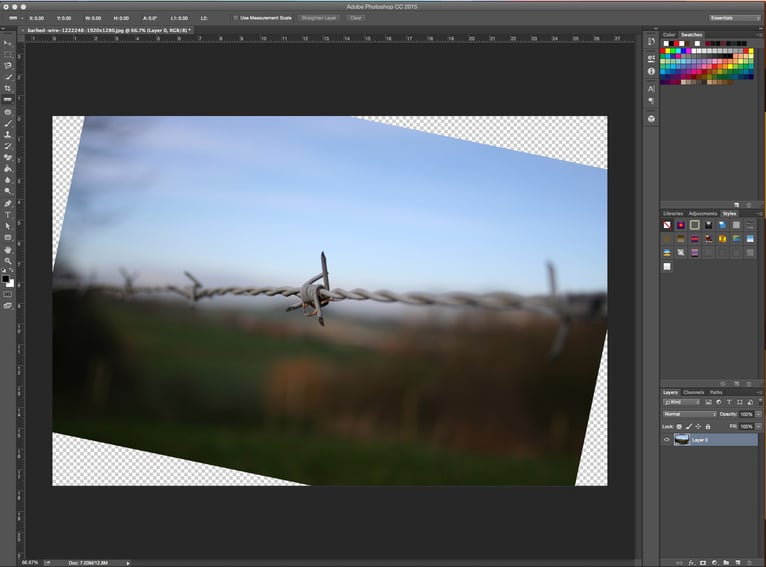Open the 3D panel icon
Screen dimensions: 766x567
pos(651,119)
